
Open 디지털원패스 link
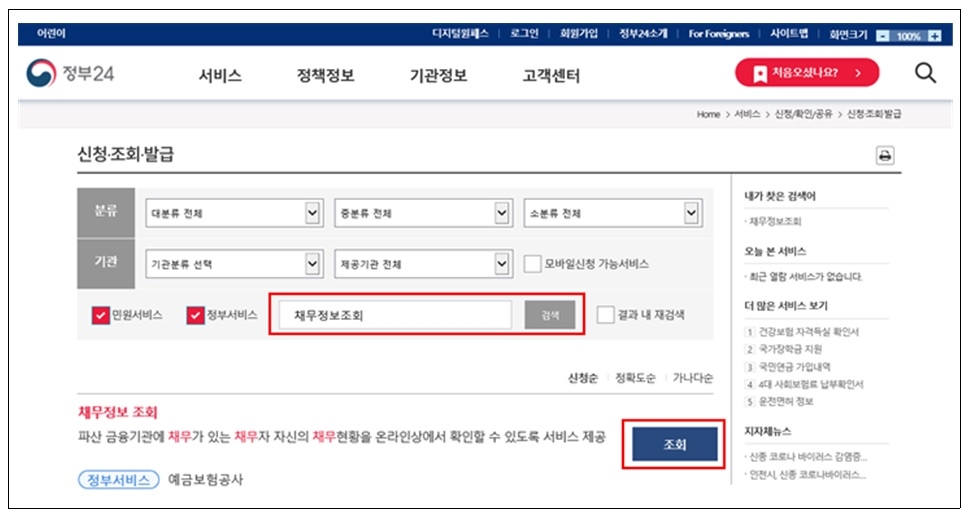pos(460,33)
